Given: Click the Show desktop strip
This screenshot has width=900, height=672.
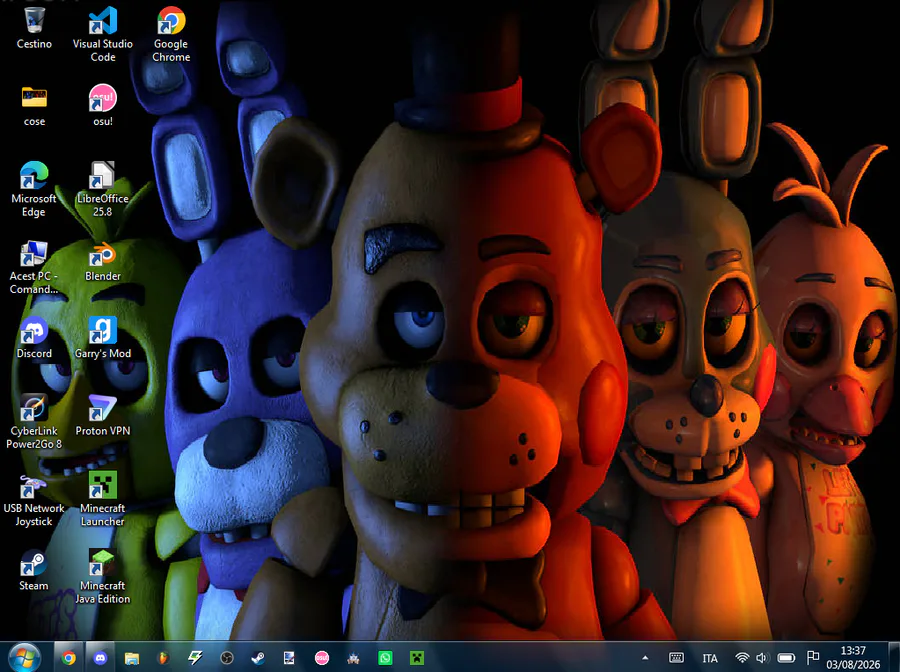Looking at the screenshot, I should [894, 658].
